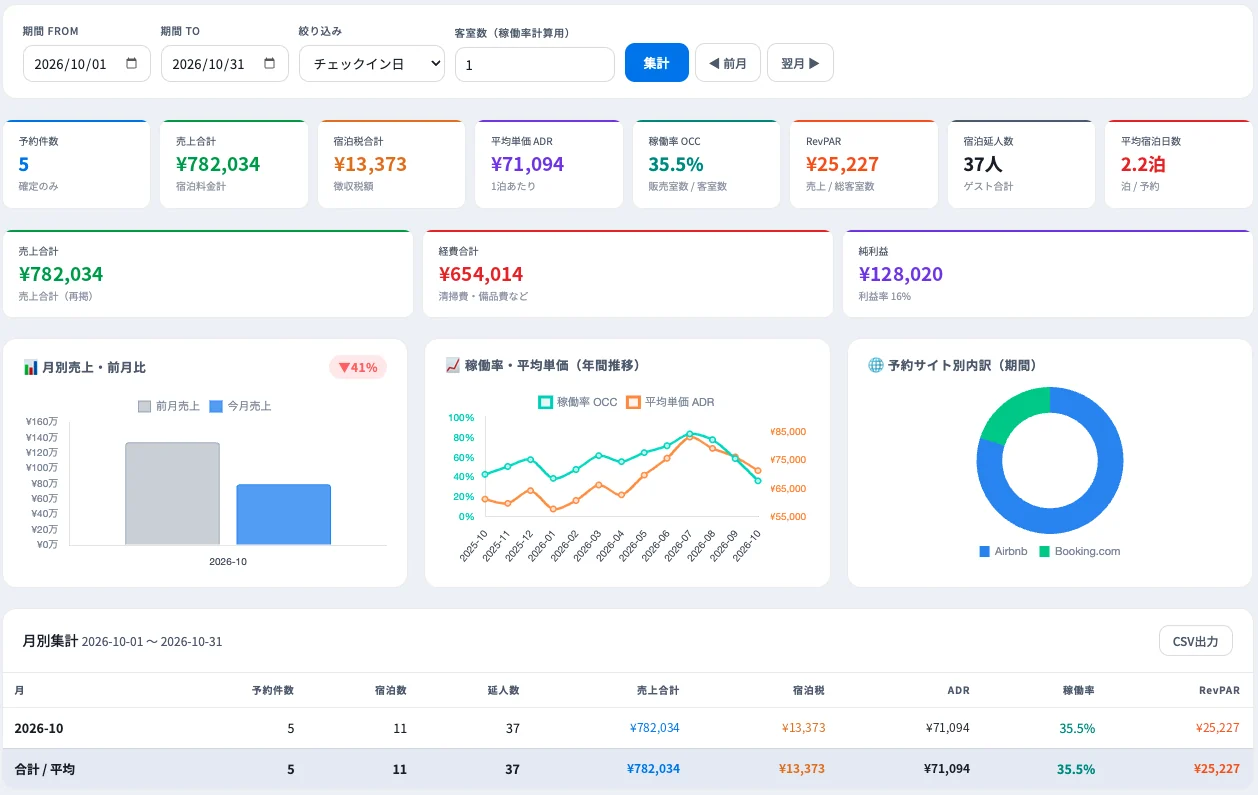Screen dimensions: 1258x795
Task: Click the line chart icon beside 稼働率・平均単価
Action: (453, 366)
